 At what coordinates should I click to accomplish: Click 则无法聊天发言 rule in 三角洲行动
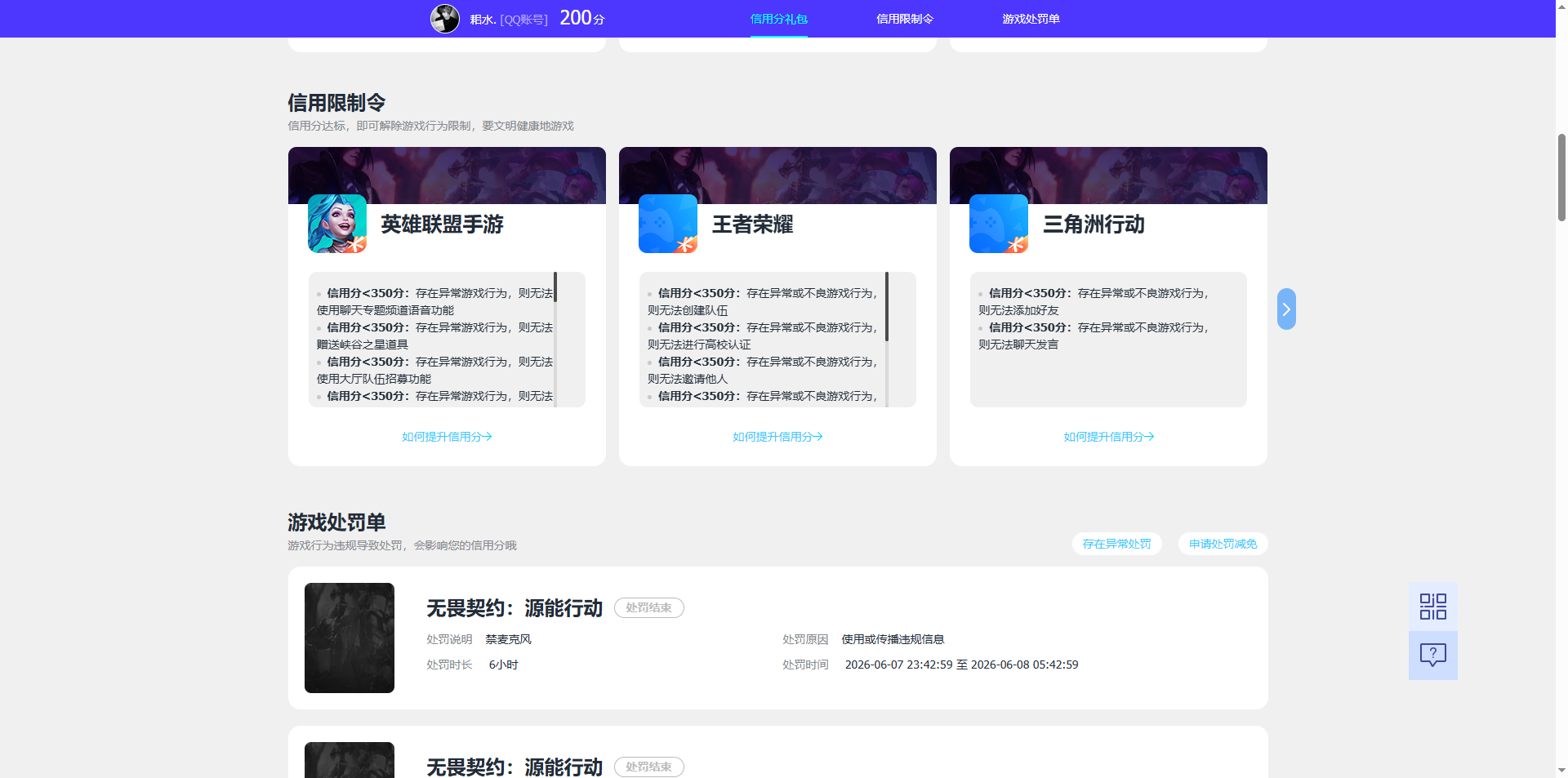click(1018, 345)
